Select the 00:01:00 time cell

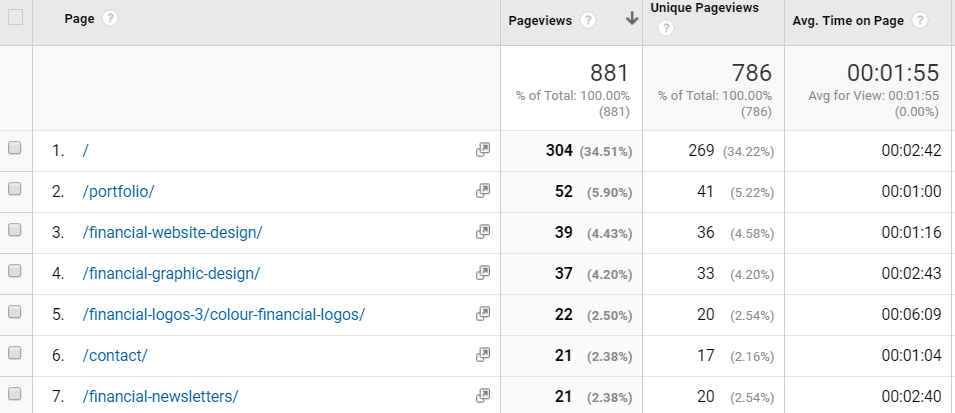911,191
